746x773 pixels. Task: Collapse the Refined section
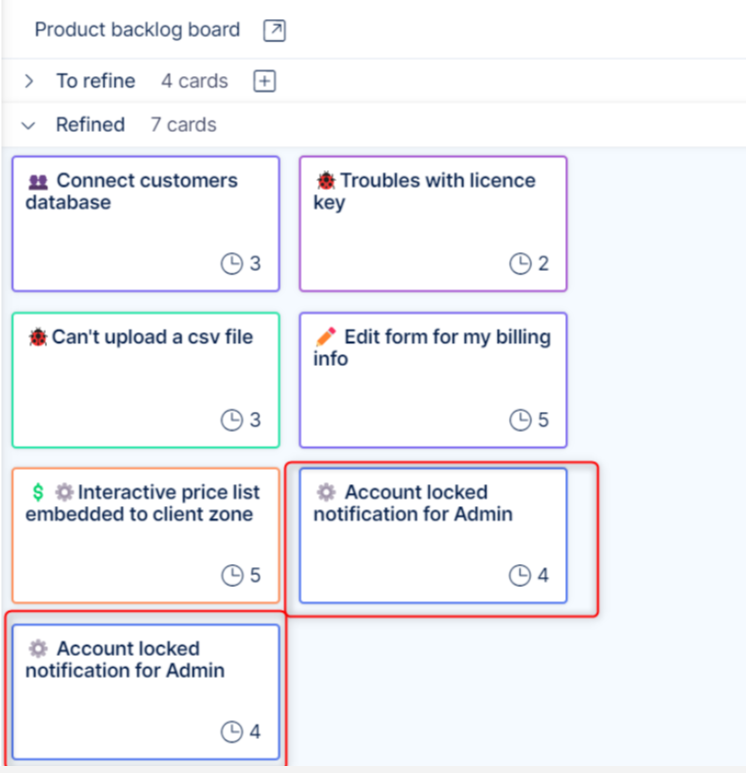tap(29, 125)
